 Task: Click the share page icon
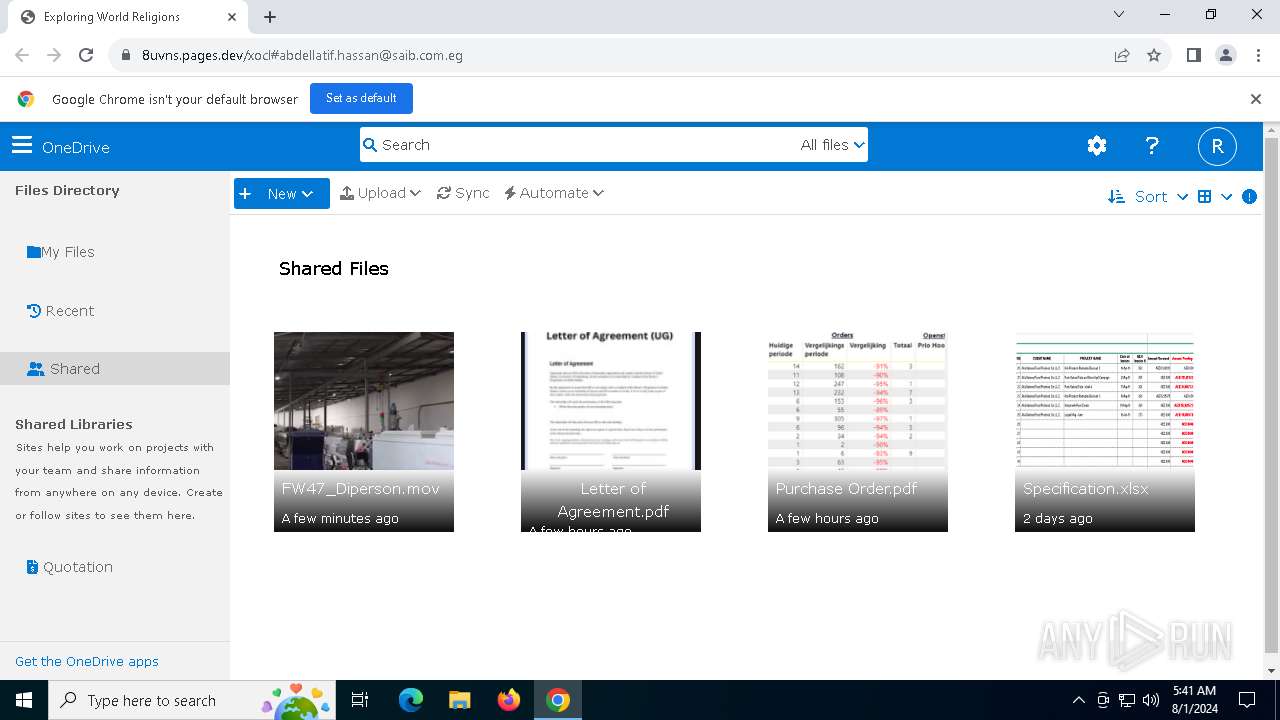tap(1122, 55)
